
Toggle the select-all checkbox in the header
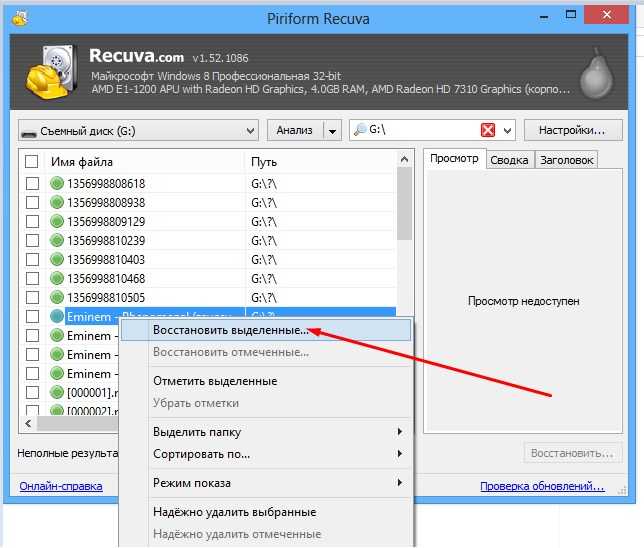tap(32, 161)
